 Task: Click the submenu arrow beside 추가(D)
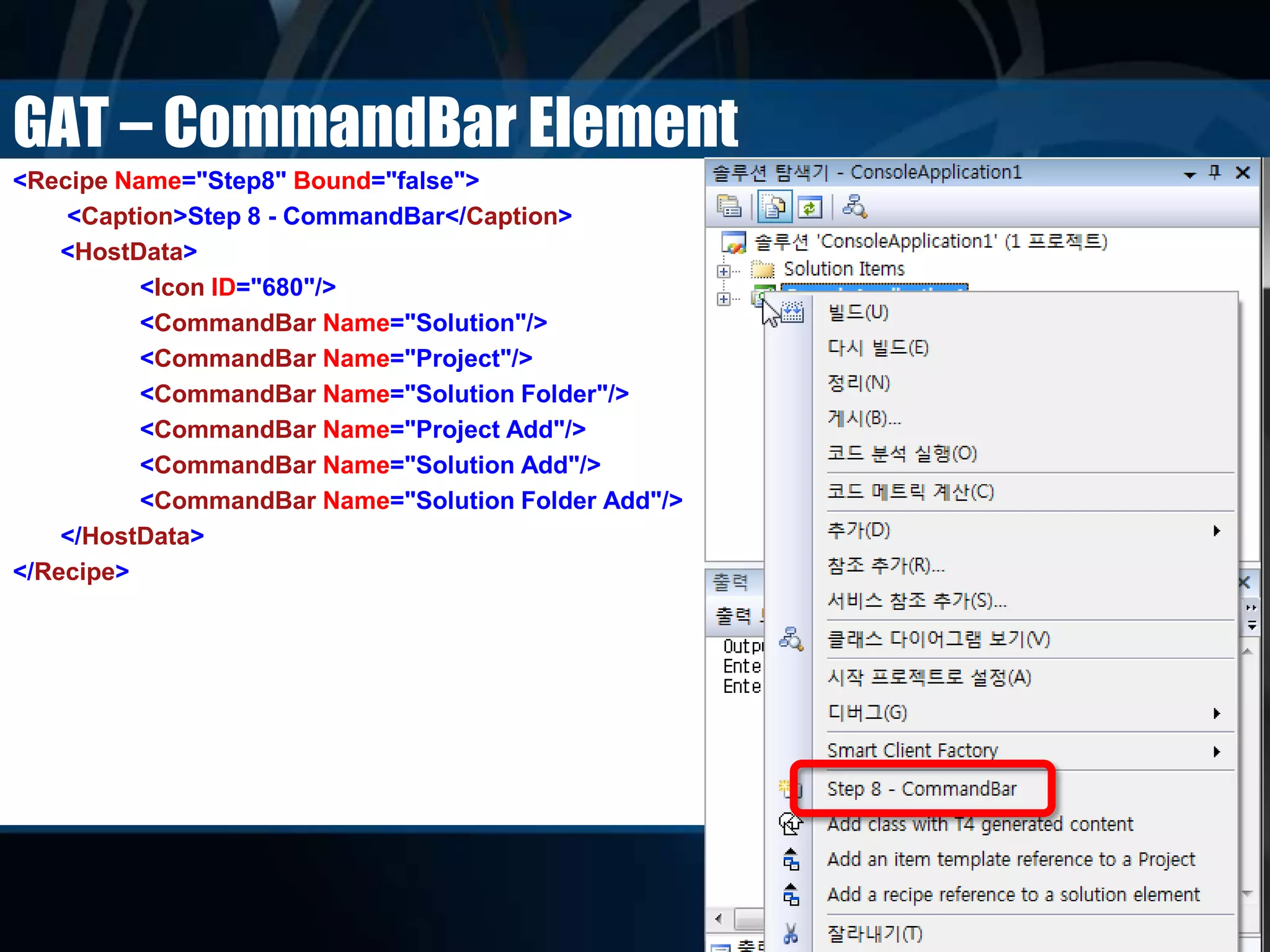[1217, 531]
